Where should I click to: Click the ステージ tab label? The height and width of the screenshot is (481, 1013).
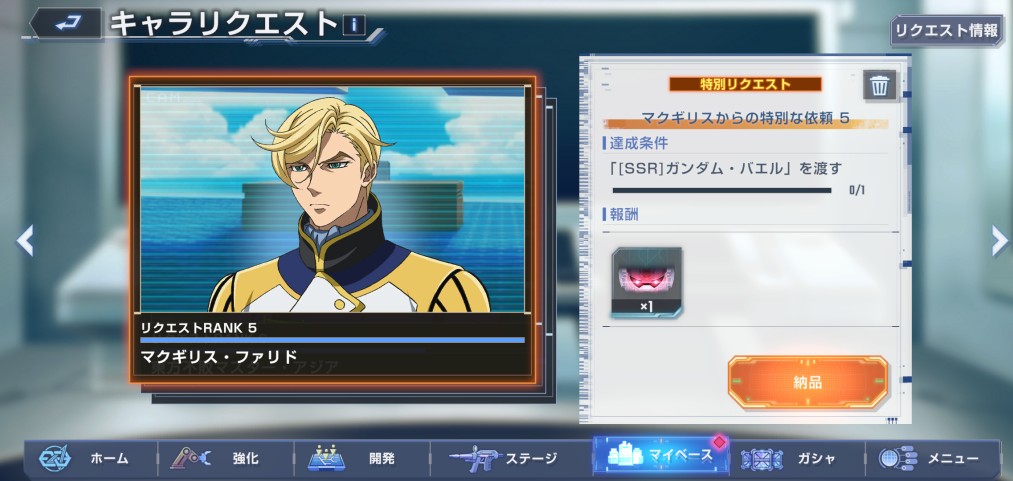(530, 459)
